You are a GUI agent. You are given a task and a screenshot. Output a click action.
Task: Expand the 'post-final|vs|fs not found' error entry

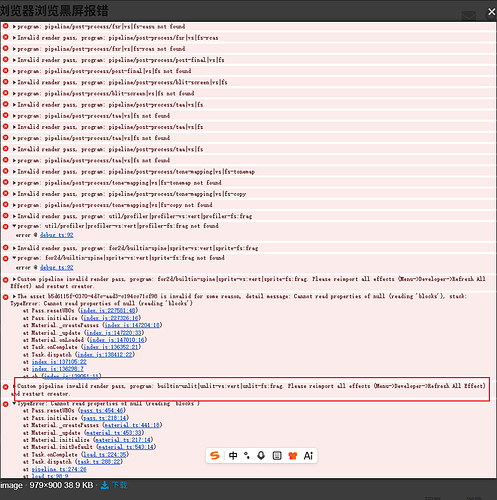pos(14,71)
